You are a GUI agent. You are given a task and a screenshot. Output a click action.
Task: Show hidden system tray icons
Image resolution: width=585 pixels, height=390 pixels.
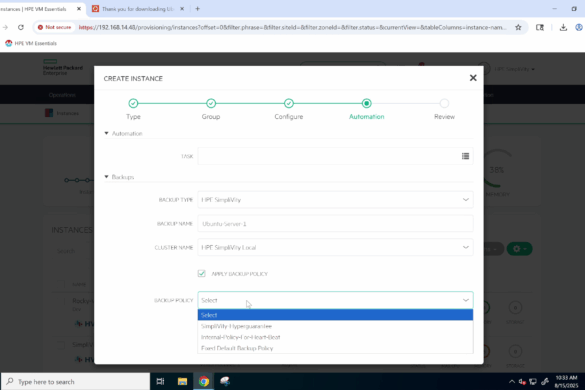tap(512, 381)
